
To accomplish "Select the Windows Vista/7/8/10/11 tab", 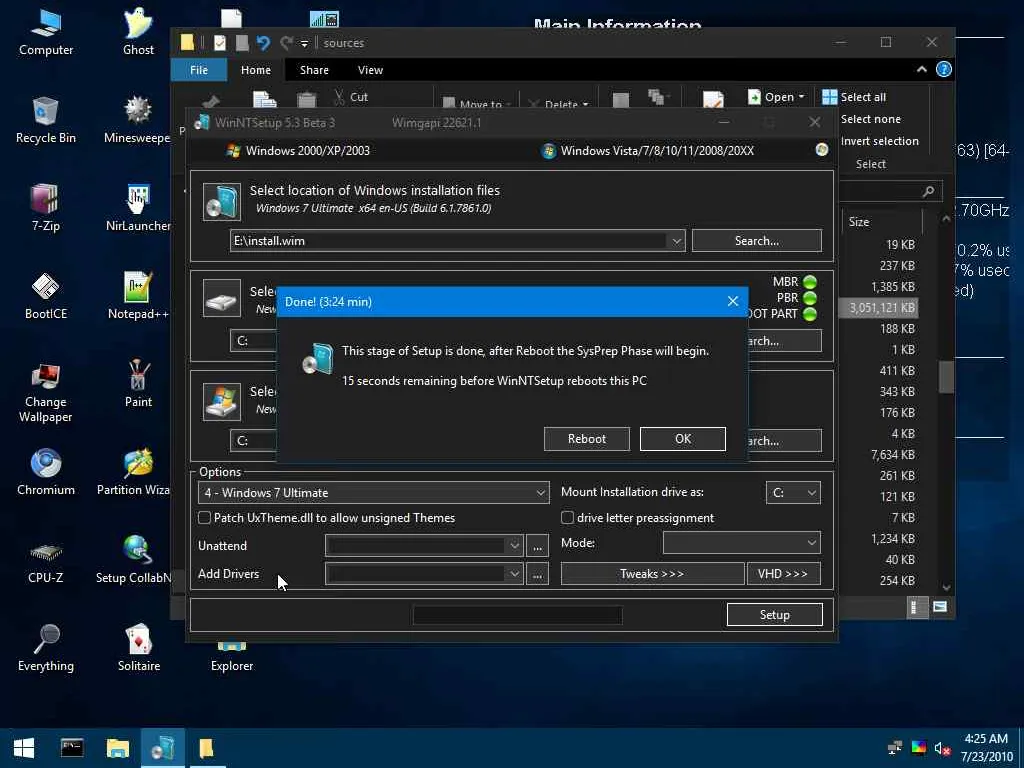I will tap(648, 151).
